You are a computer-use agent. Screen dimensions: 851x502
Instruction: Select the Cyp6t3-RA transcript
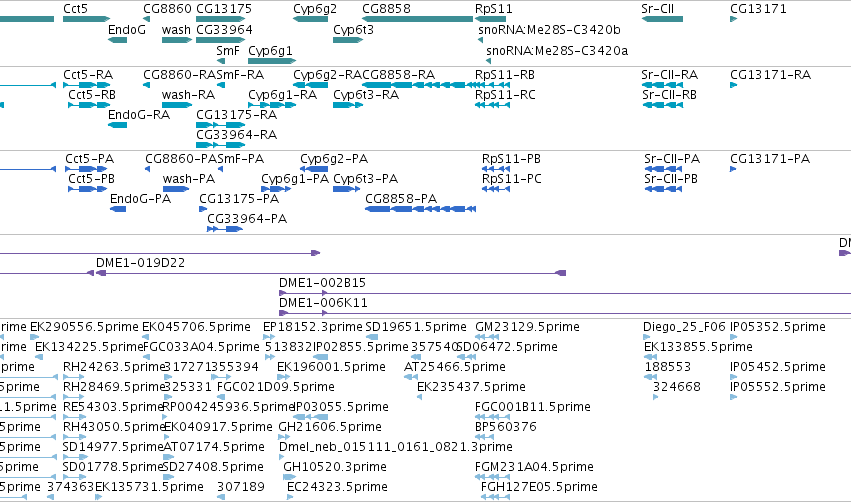coord(348,105)
